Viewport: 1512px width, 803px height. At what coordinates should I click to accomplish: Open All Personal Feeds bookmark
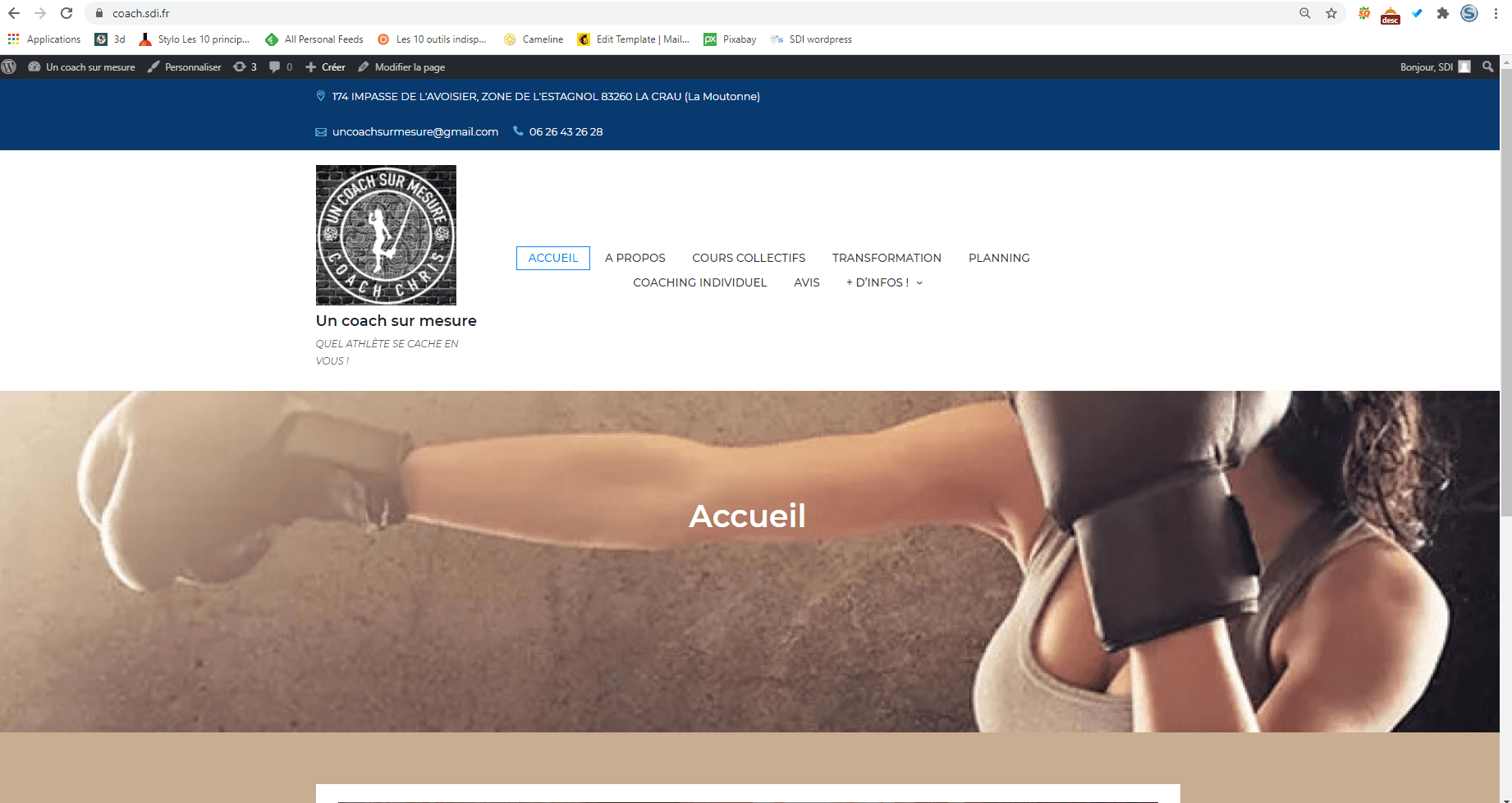pos(314,39)
